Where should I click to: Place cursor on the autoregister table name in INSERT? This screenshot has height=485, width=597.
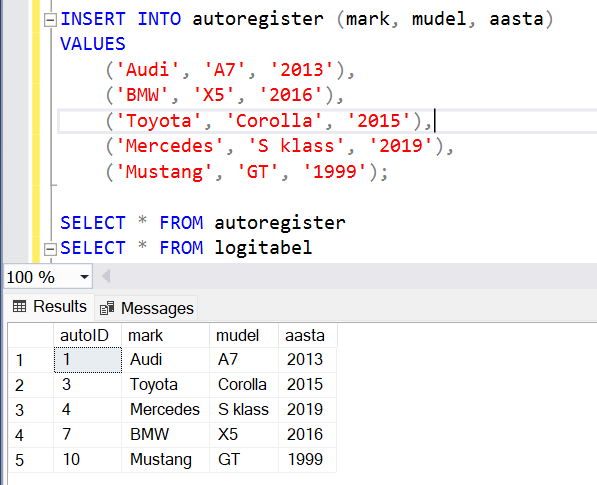point(258,19)
